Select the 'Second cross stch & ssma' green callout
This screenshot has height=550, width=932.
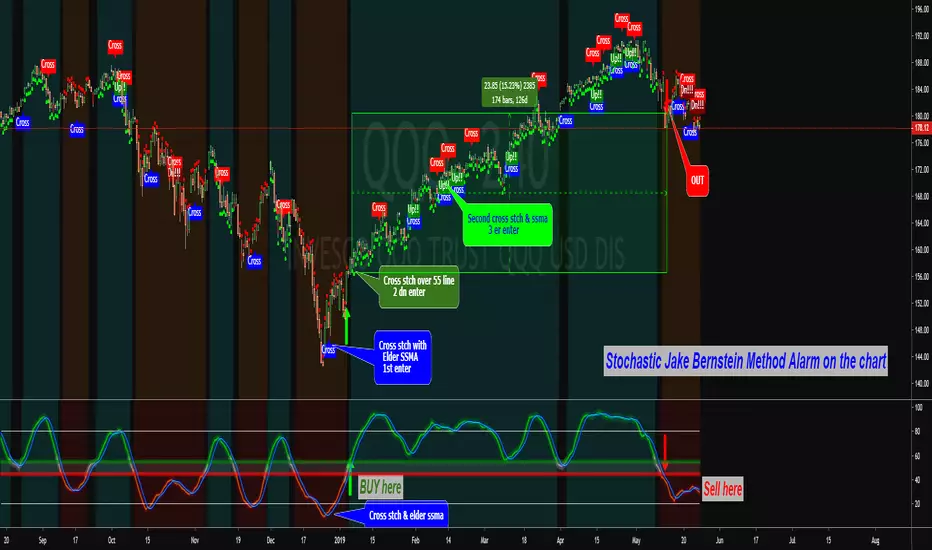pos(508,224)
